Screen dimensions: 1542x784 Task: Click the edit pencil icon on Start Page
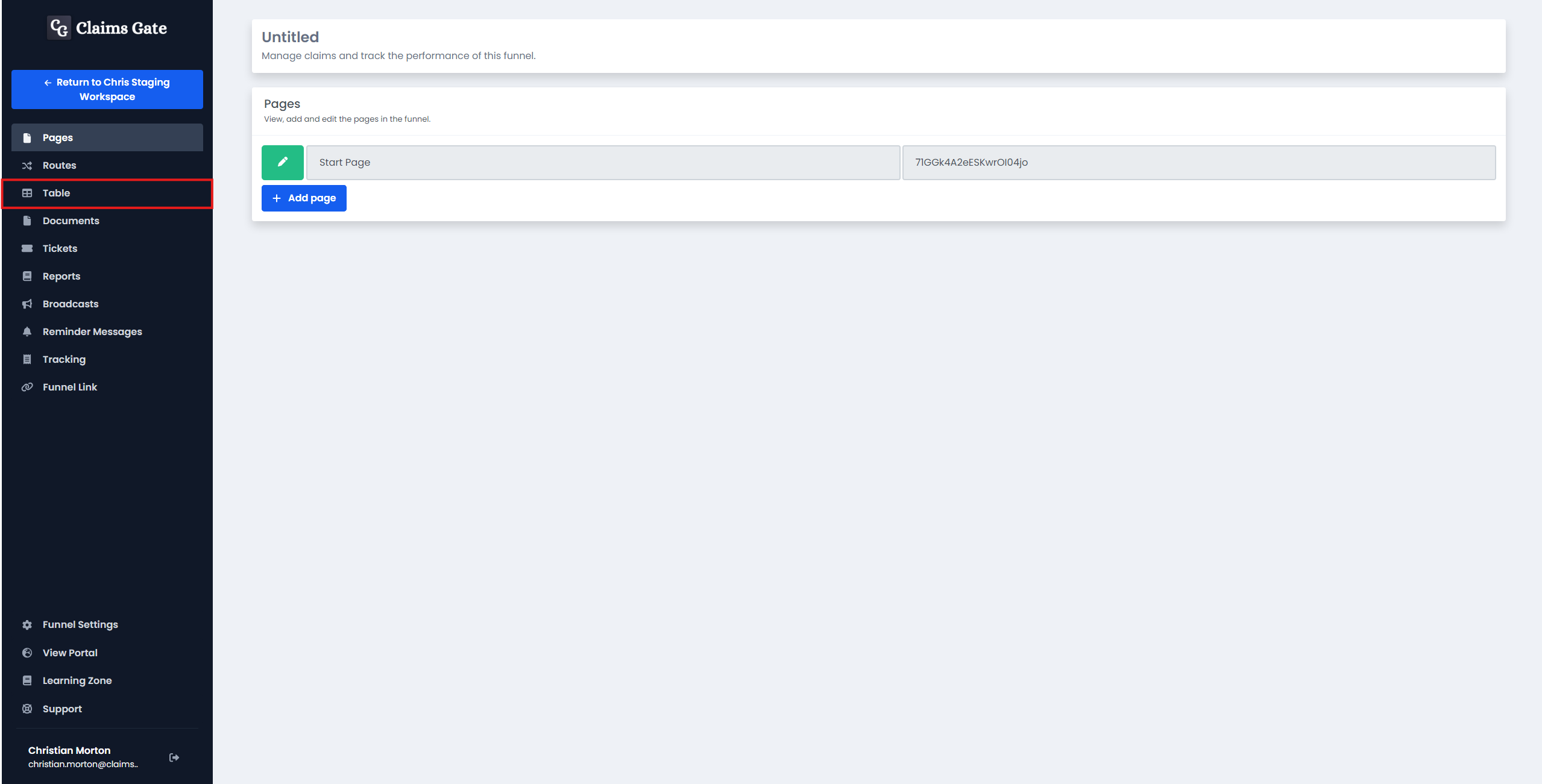(x=283, y=162)
